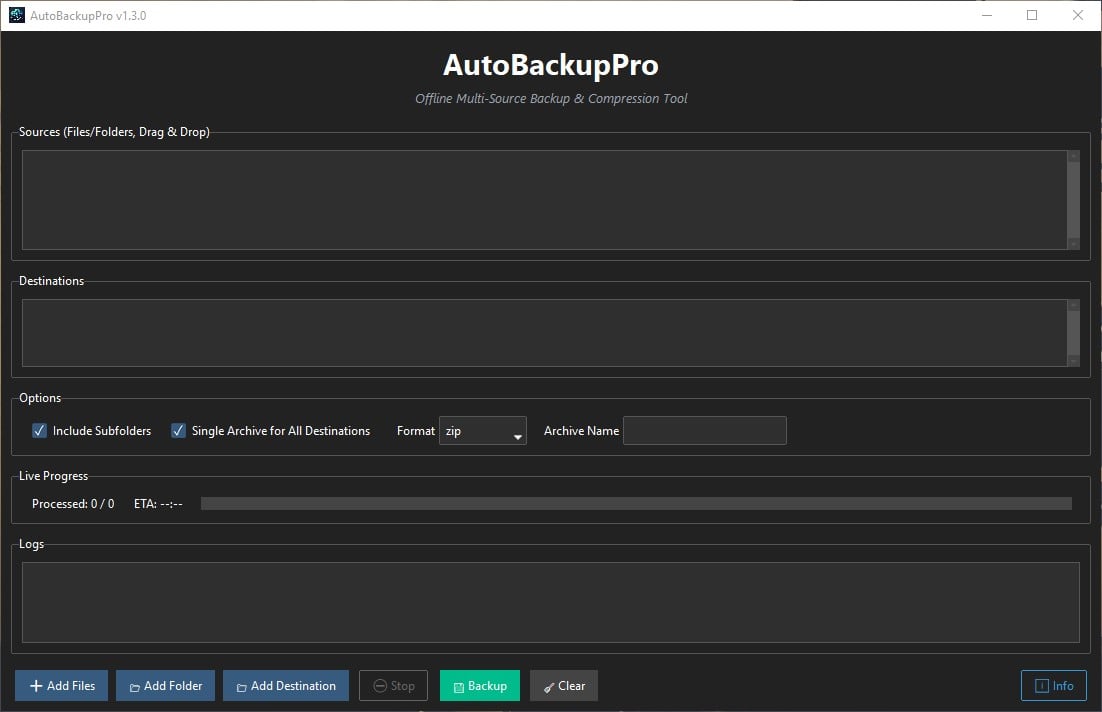The image size is (1102, 712).
Task: Start a backup with the Backup button
Action: click(480, 686)
